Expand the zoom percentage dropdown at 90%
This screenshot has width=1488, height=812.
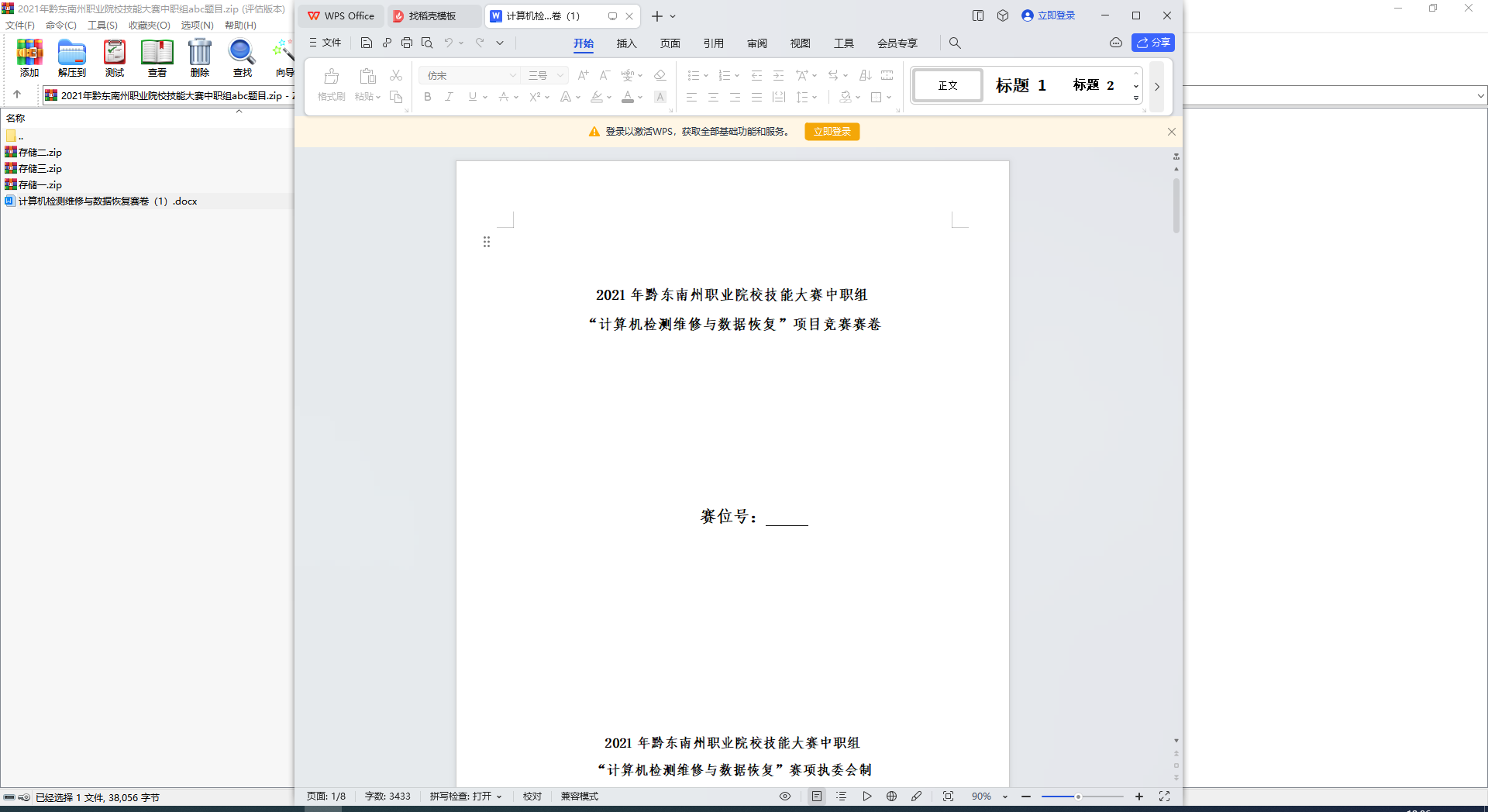[1005, 797]
